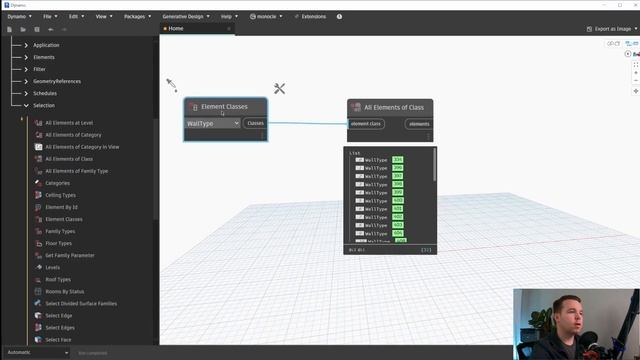Click the library All Elements of Class icon
The width and height of the screenshot is (640, 360).
(38, 159)
